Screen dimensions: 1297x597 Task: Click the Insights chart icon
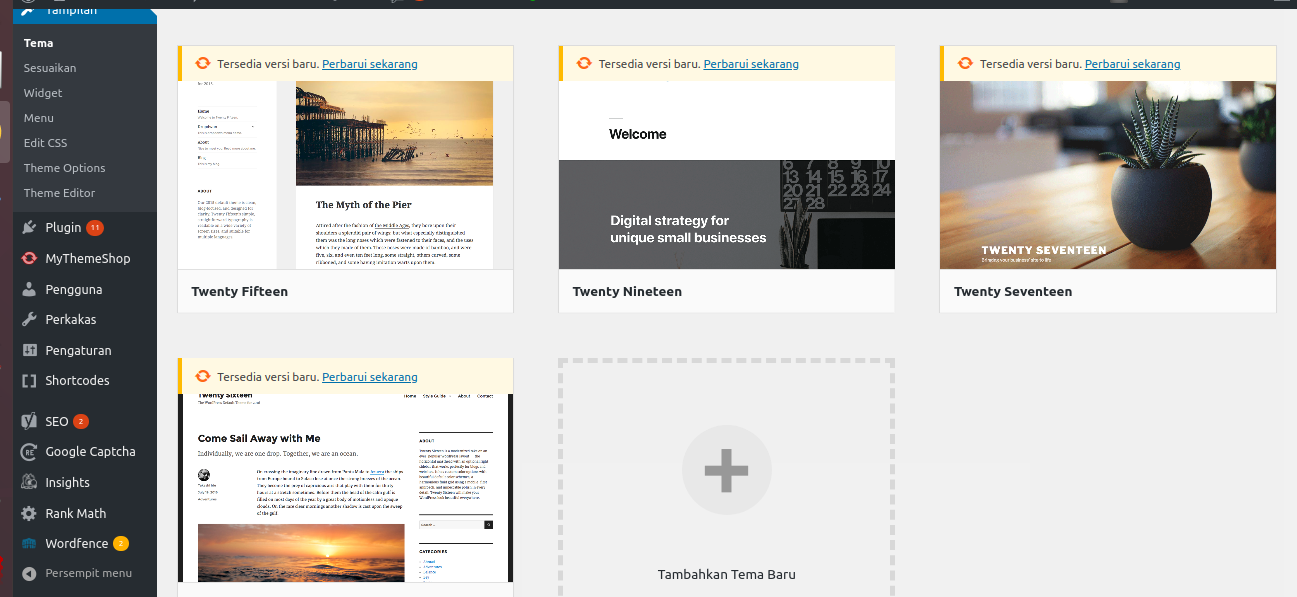click(x=29, y=482)
